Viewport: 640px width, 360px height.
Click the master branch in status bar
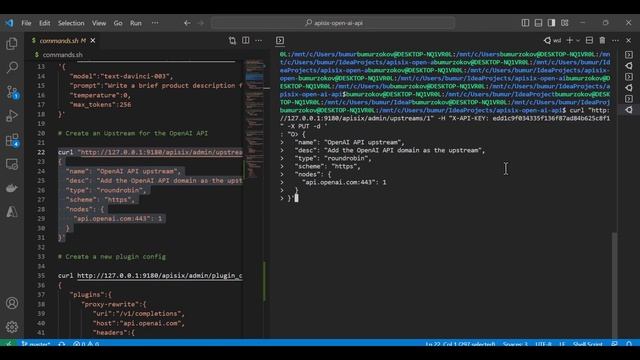(36, 344)
